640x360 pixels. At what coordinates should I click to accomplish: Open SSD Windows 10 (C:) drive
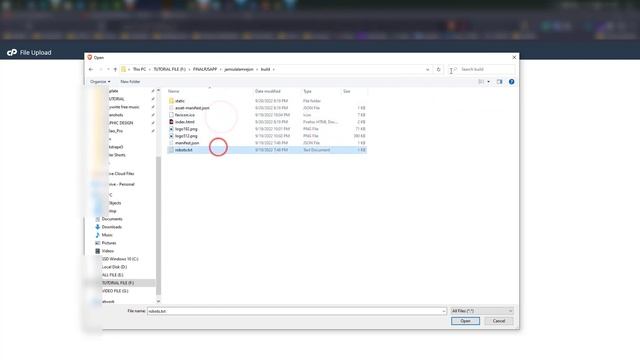click(x=120, y=259)
